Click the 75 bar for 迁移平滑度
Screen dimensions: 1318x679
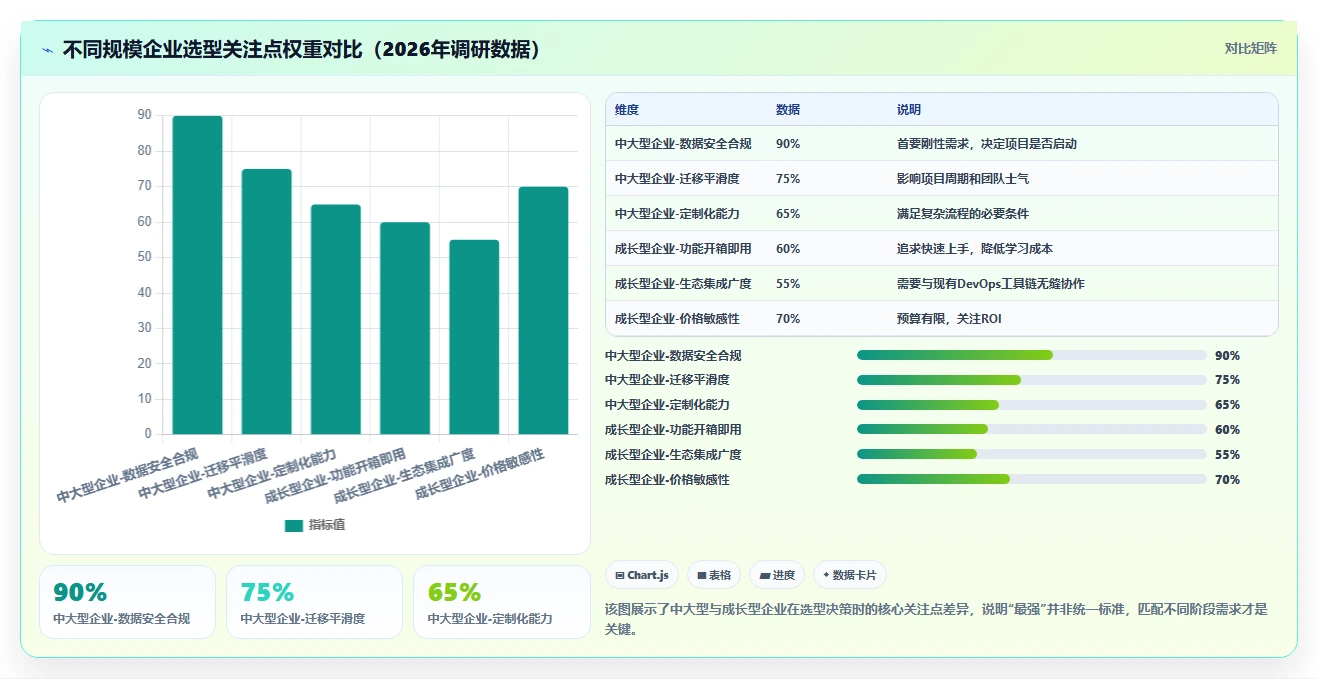click(266, 301)
